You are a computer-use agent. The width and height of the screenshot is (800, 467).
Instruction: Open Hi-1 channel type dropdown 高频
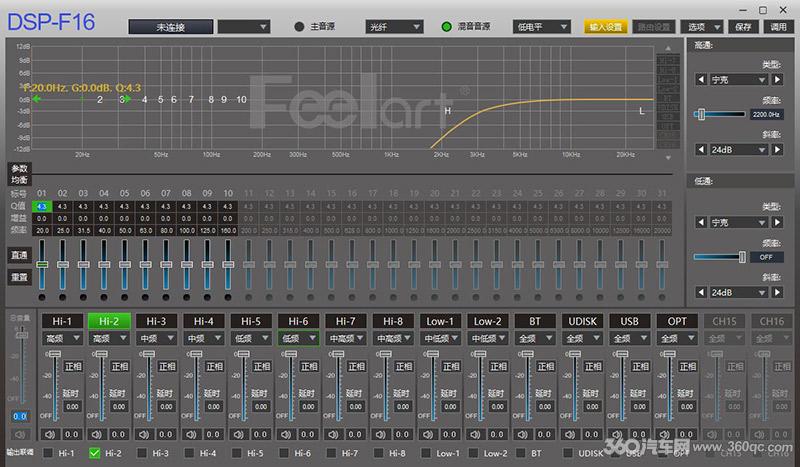(x=62, y=338)
